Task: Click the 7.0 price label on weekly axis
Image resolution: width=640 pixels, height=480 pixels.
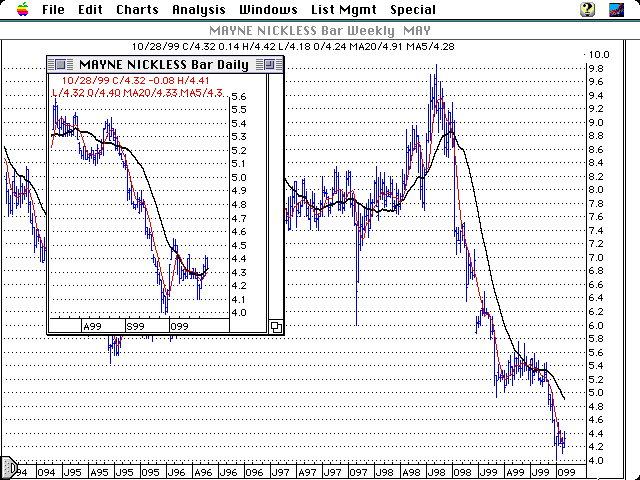Action: 596,258
